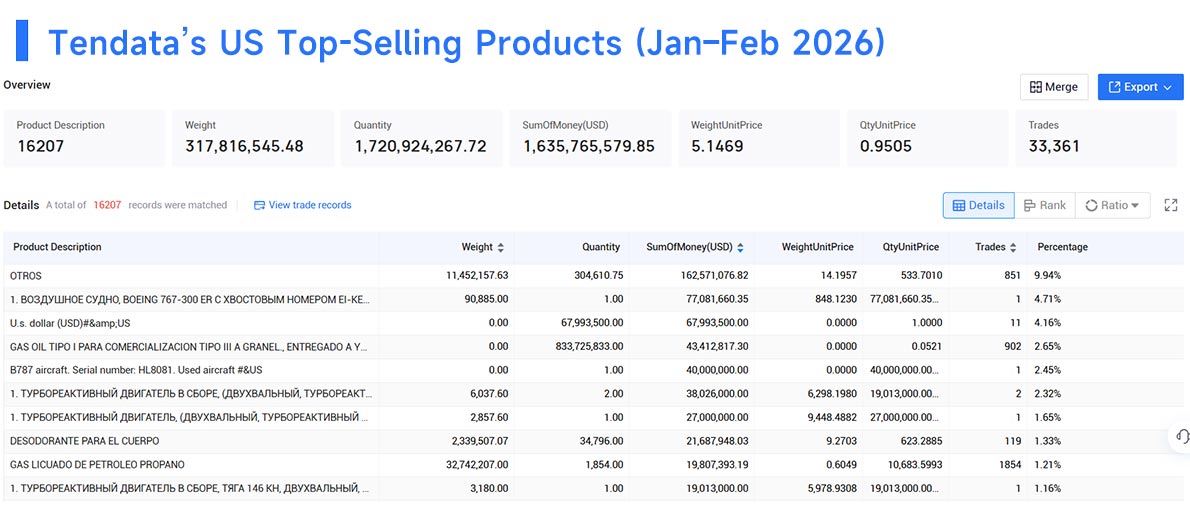Click the Merge button

[x=1053, y=87]
